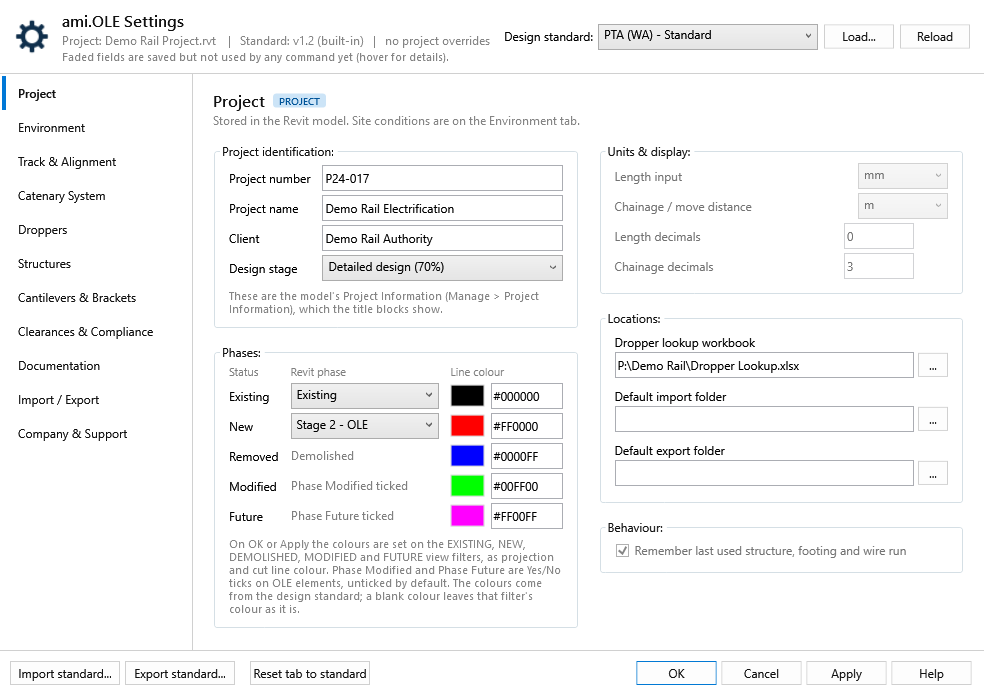This screenshot has height=695, width=984.
Task: Click 'Phase Future ticked' text
Action: tap(343, 516)
